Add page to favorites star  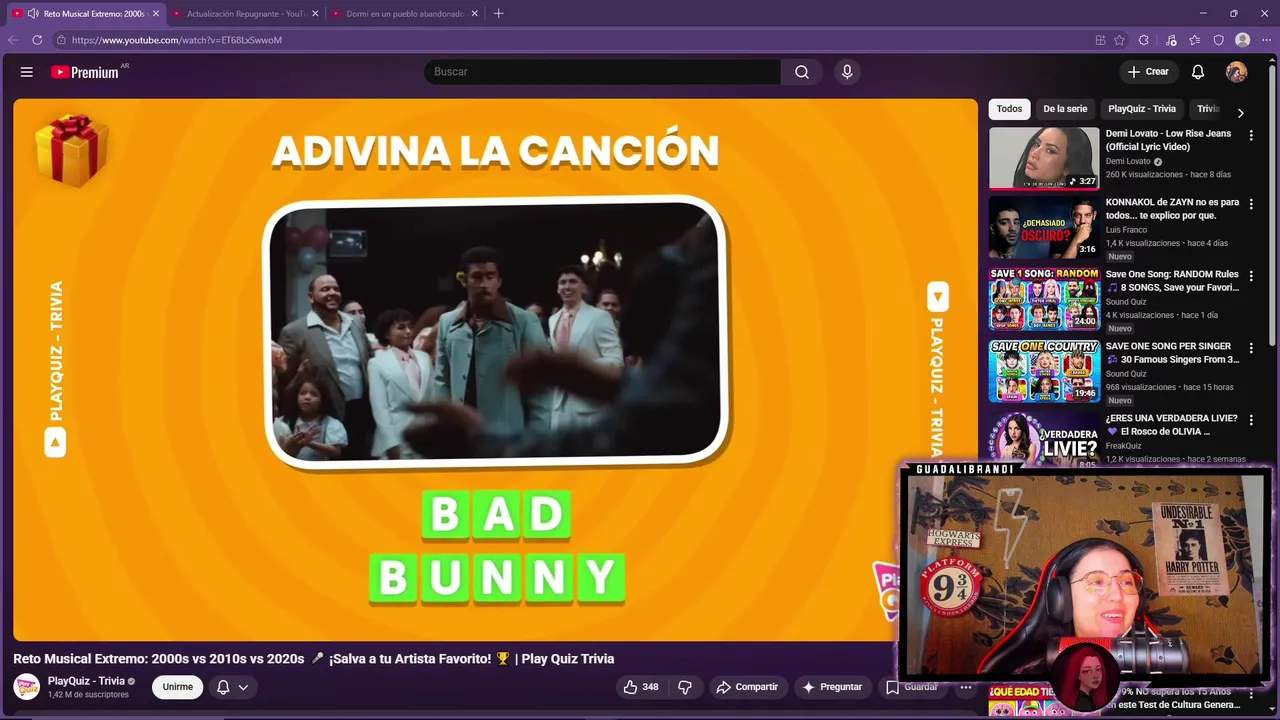(x=1120, y=40)
